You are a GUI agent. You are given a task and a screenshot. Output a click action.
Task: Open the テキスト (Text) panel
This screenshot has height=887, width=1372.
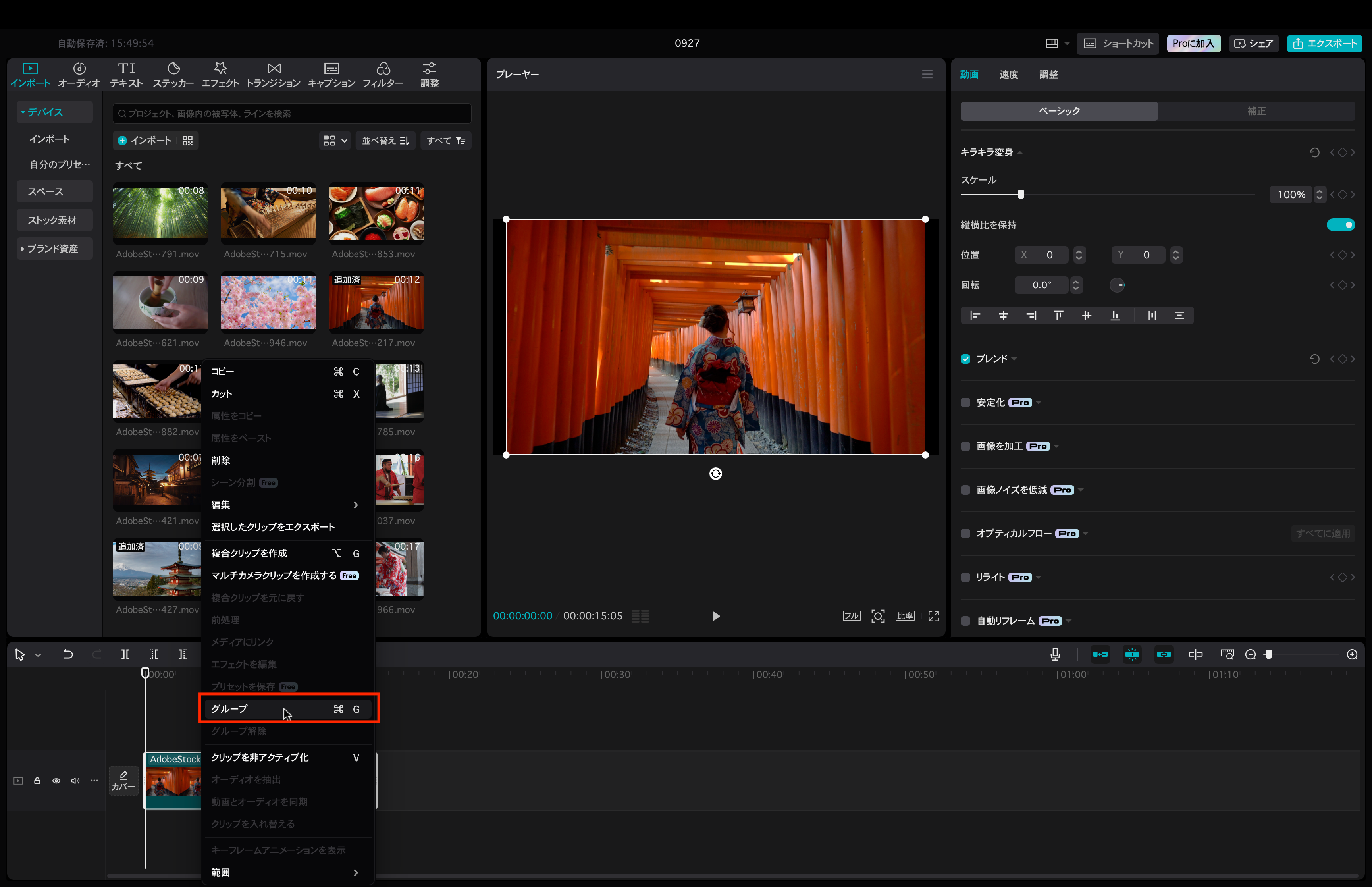coord(126,75)
